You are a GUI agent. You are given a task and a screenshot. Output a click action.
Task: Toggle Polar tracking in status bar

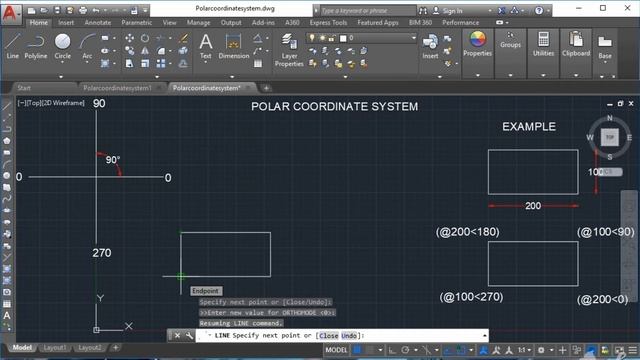405,350
